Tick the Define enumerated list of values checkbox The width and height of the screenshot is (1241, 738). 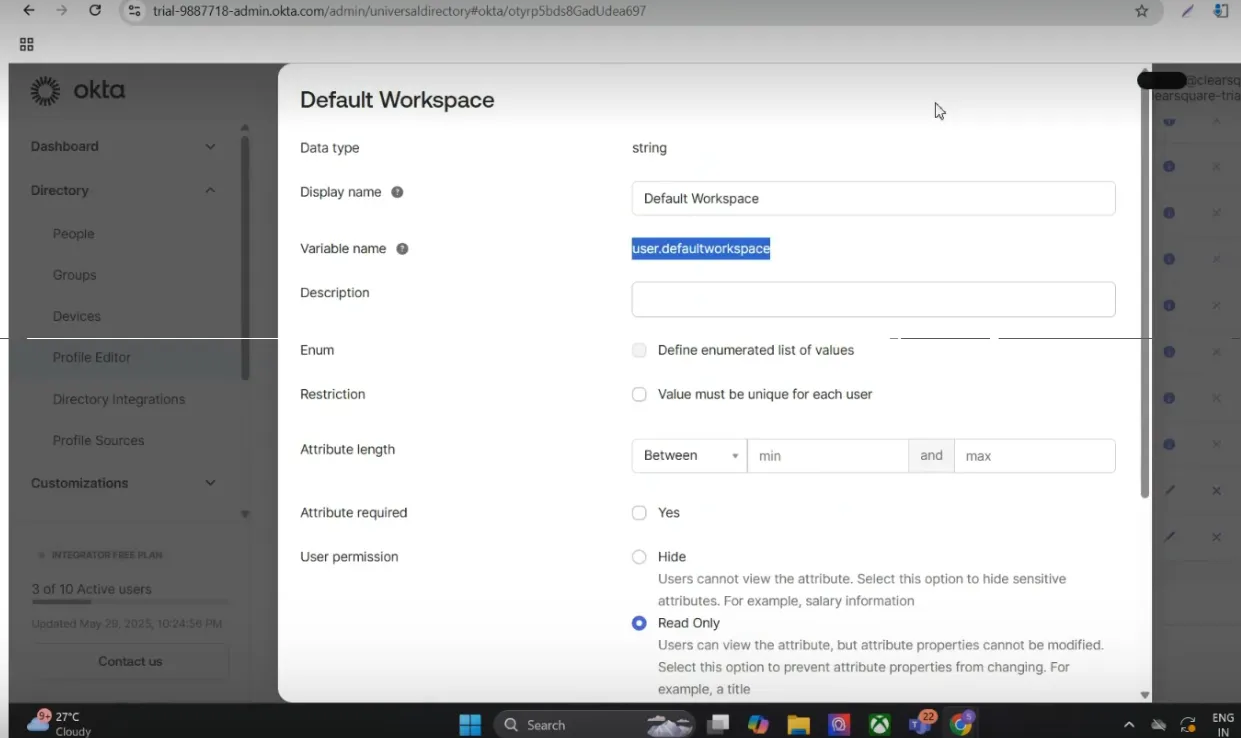[639, 350]
